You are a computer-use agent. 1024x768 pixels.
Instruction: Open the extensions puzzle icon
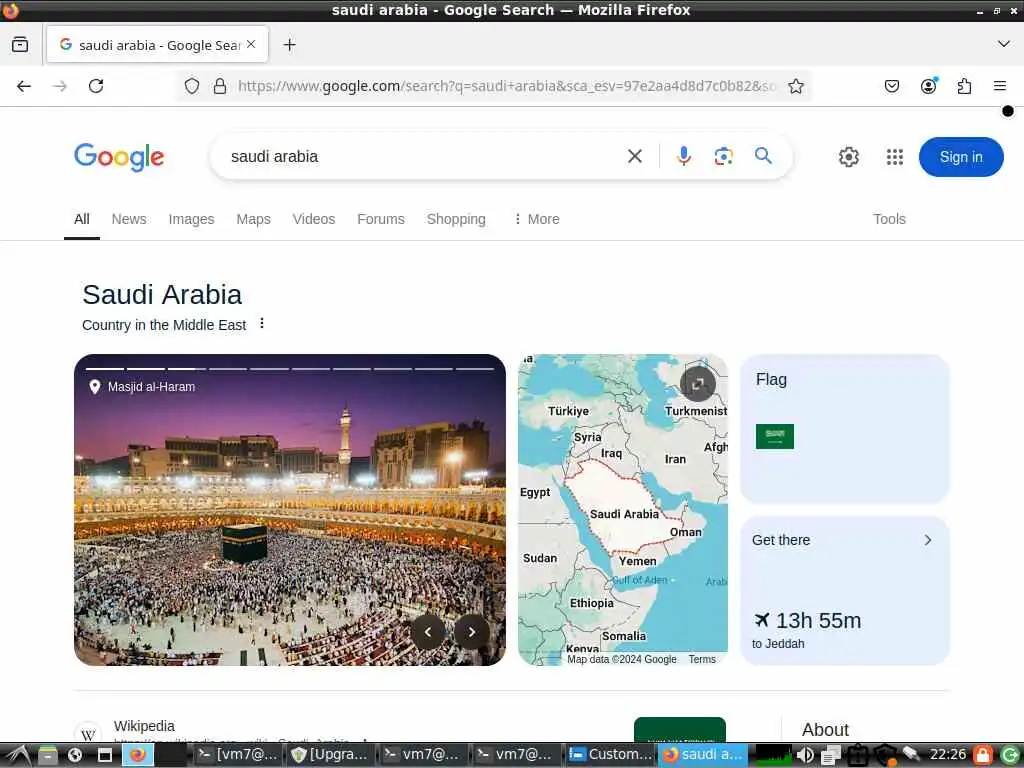[x=964, y=86]
